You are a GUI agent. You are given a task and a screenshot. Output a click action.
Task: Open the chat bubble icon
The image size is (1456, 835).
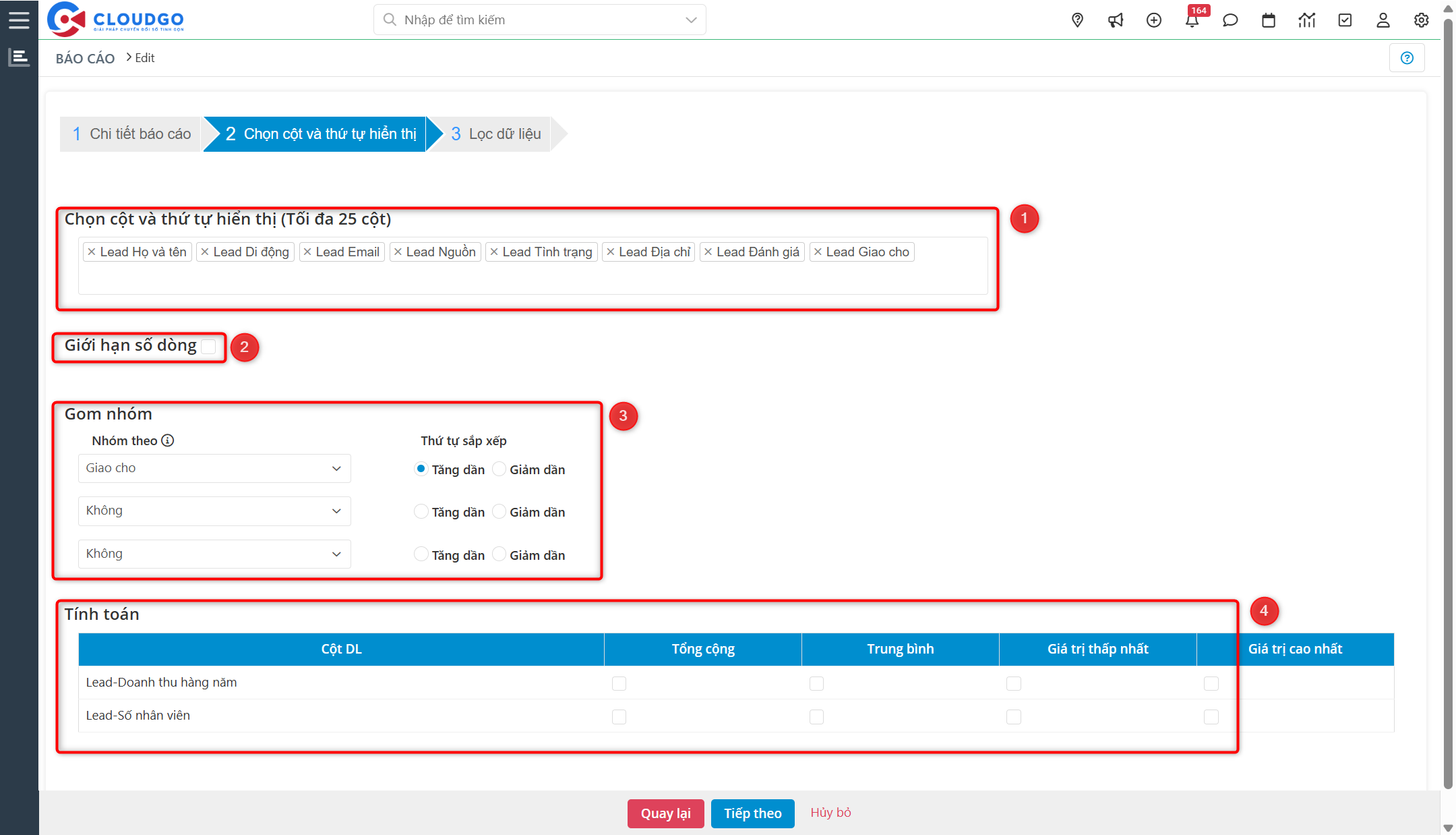1230,20
